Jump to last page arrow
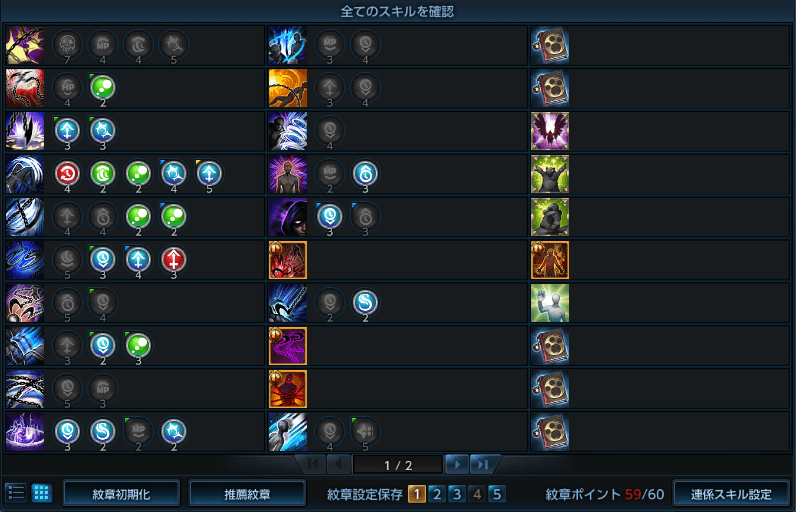Viewport: 796px width, 512px height. (x=482, y=464)
